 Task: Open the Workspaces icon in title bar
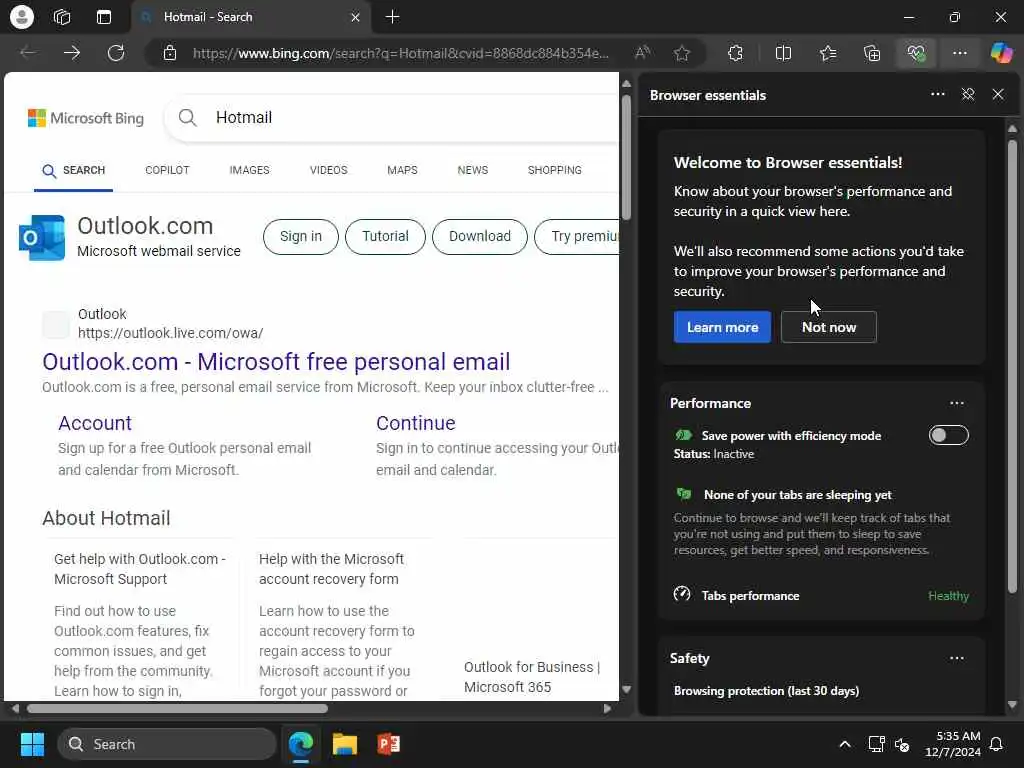[62, 17]
